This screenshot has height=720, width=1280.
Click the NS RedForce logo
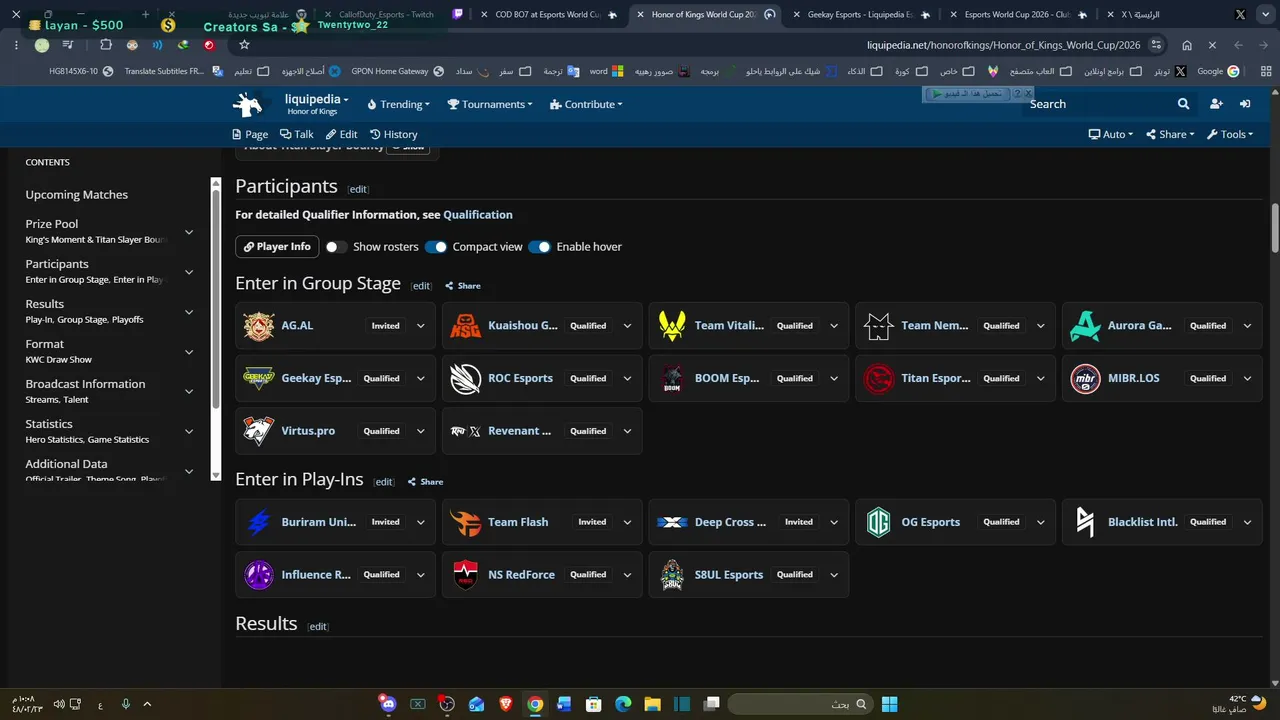pyautogui.click(x=466, y=575)
